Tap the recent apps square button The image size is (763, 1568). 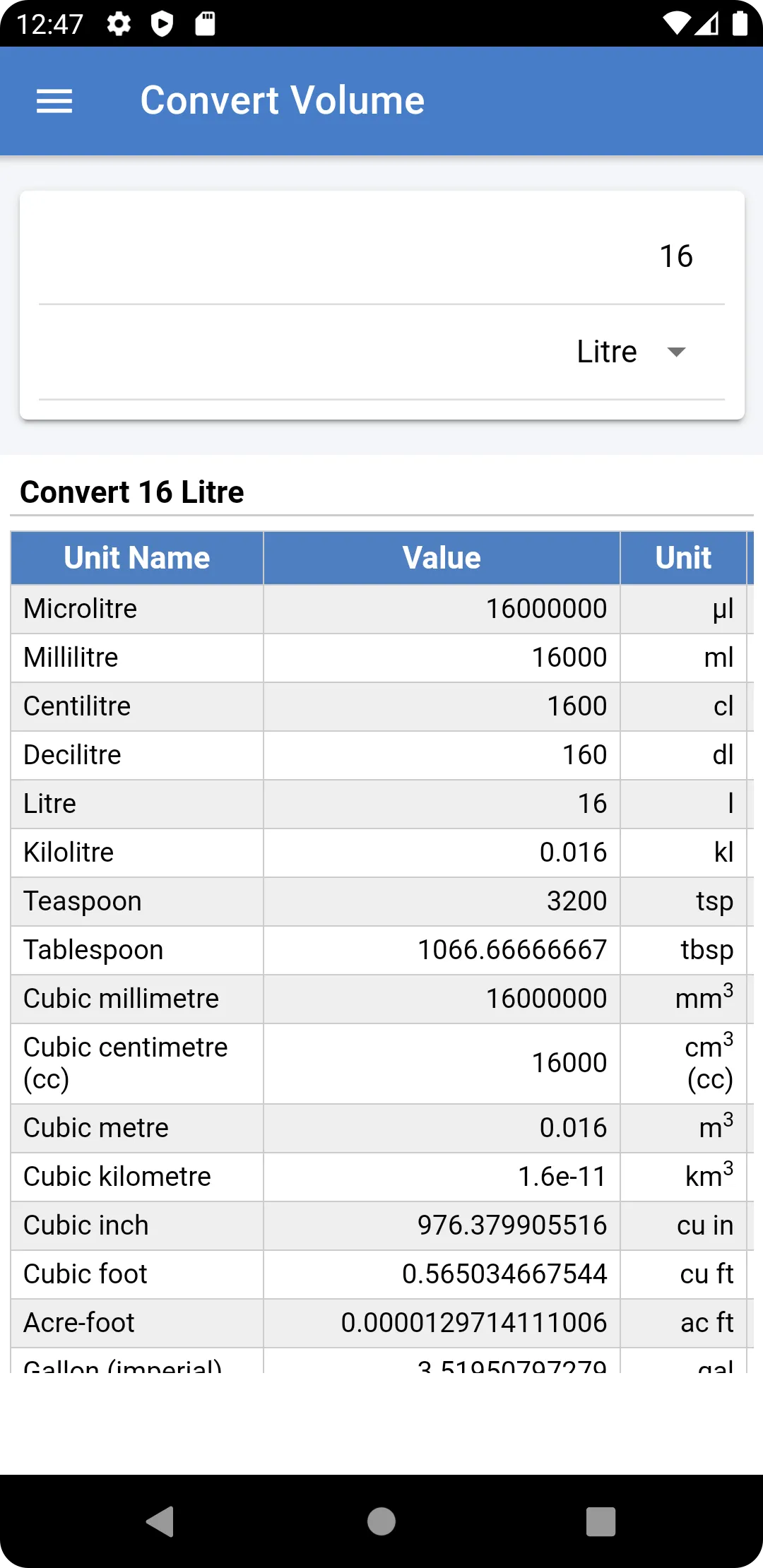(x=601, y=1521)
